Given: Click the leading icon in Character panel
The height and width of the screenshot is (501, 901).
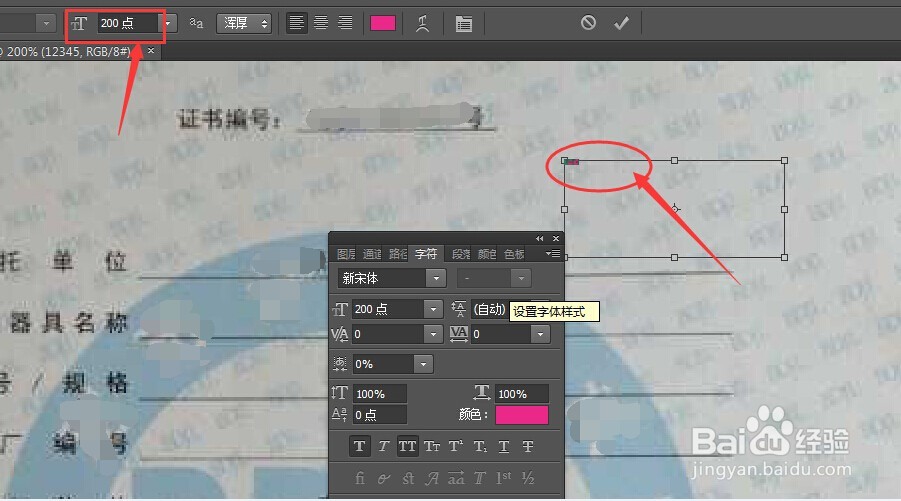Looking at the screenshot, I should [x=459, y=309].
